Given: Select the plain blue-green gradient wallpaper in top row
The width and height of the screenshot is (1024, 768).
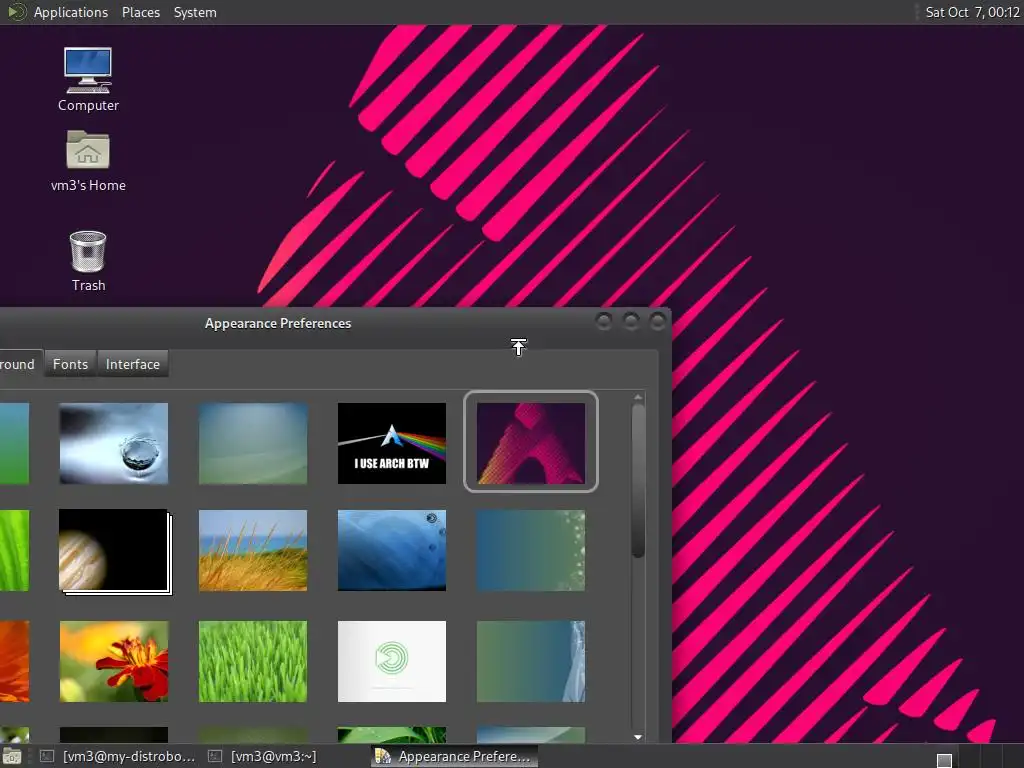Looking at the screenshot, I should [253, 443].
